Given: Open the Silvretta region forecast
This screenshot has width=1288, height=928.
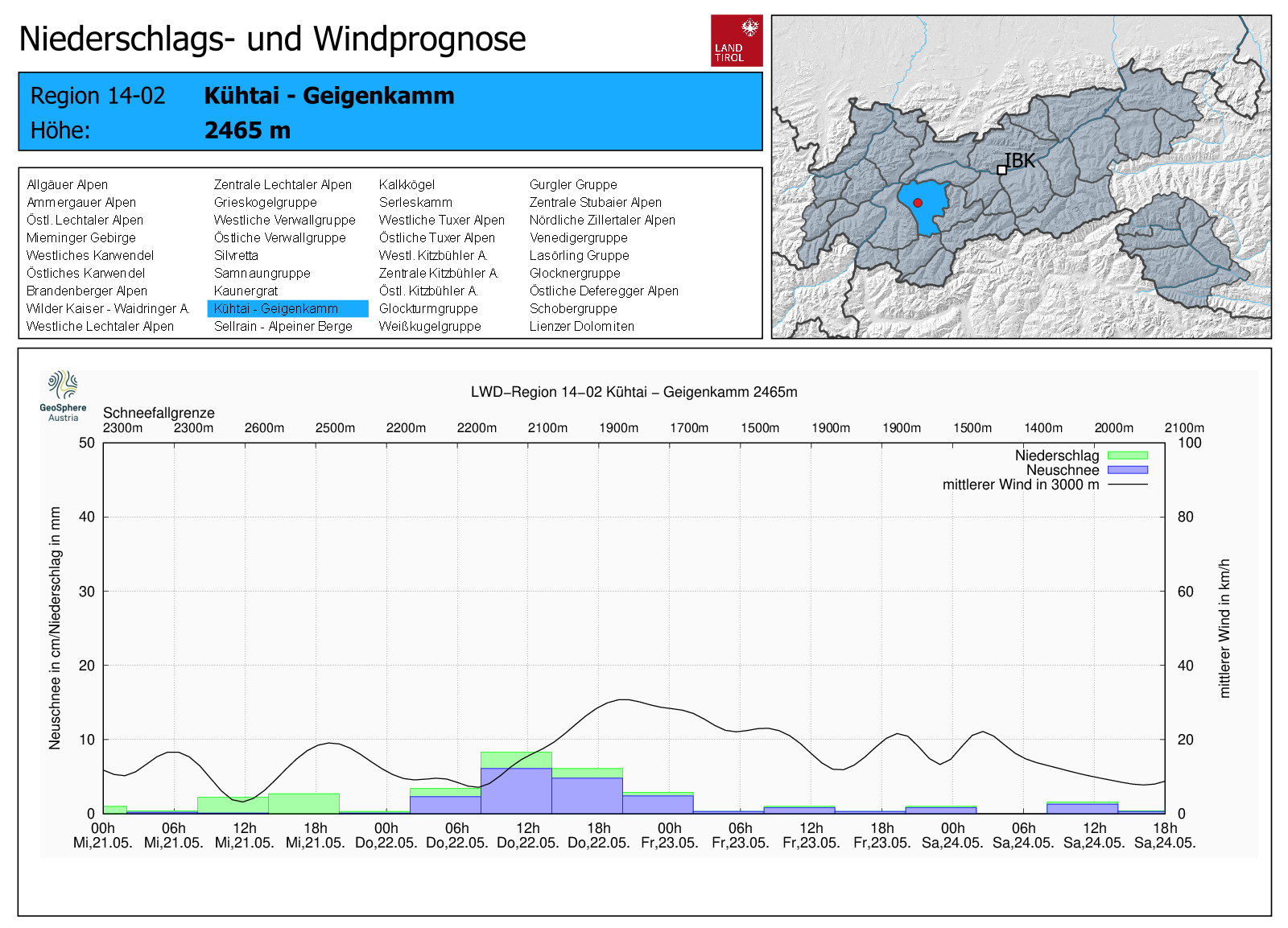Looking at the screenshot, I should coord(236,255).
